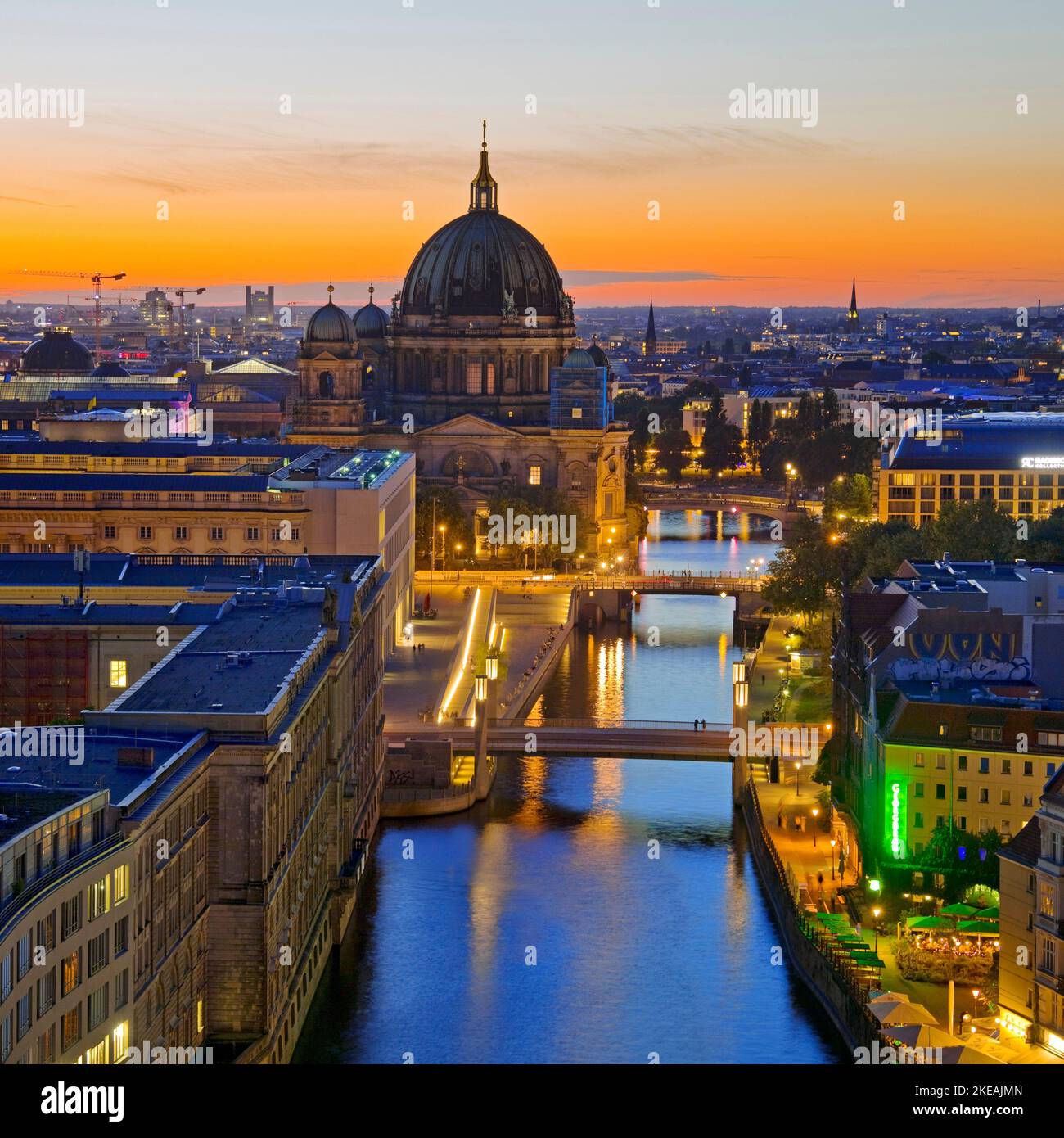Click the alamy watermark over left buildings

(x=41, y=745)
